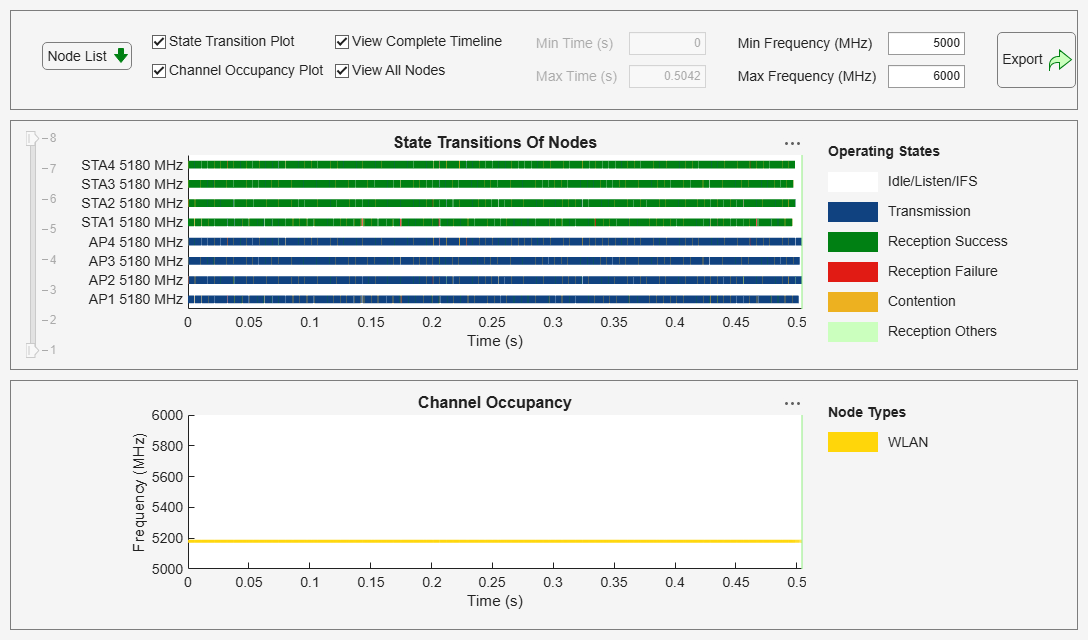Click the WLAN legend label
The height and width of the screenshot is (640, 1088).
point(908,442)
